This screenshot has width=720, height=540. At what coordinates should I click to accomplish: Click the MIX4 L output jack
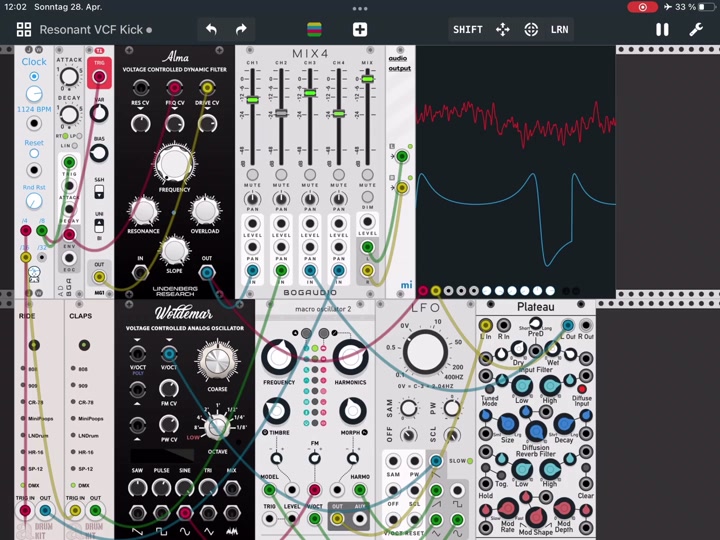click(x=367, y=247)
